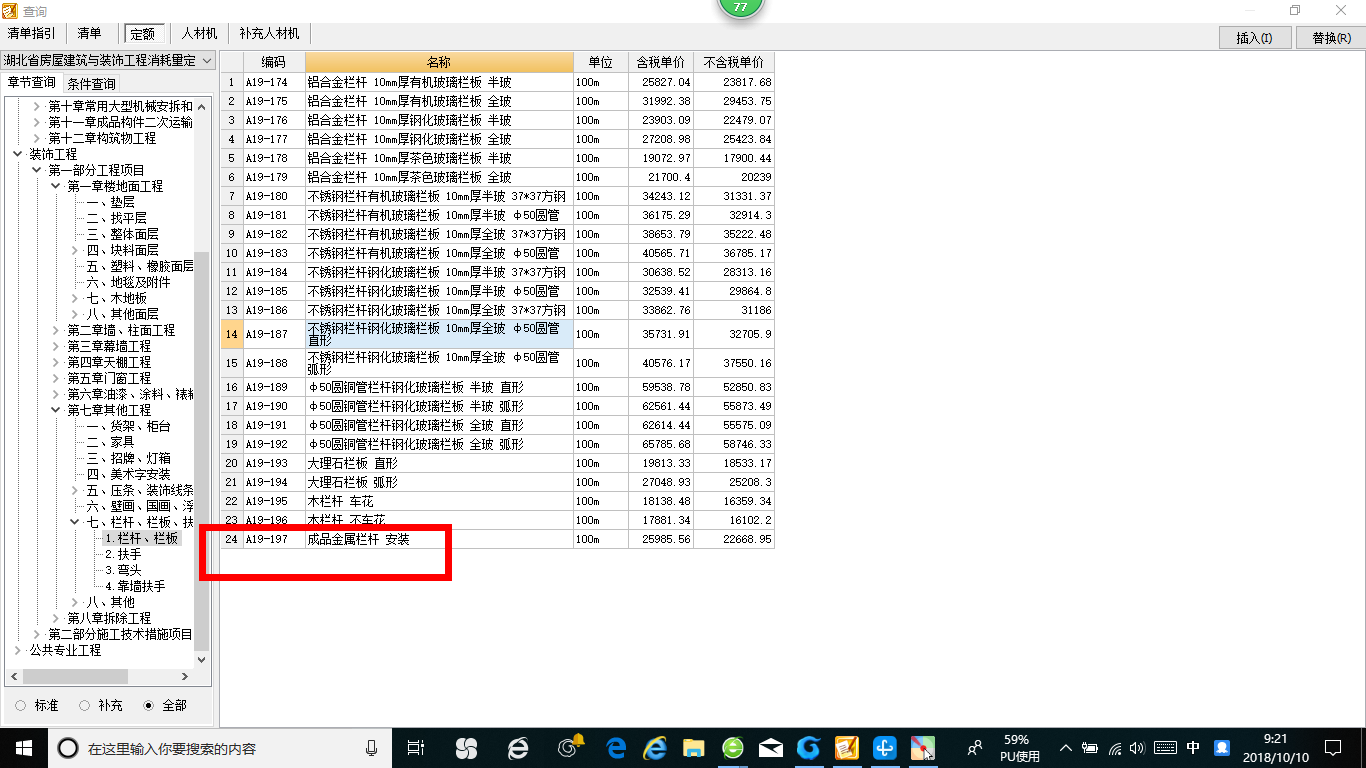The image size is (1366, 768).
Task: Select the 一、垫层 tree item
Action: tap(110, 202)
